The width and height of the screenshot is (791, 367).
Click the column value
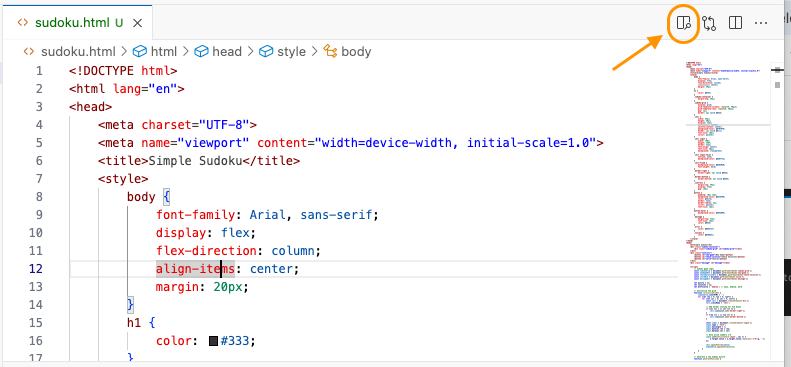pos(294,251)
